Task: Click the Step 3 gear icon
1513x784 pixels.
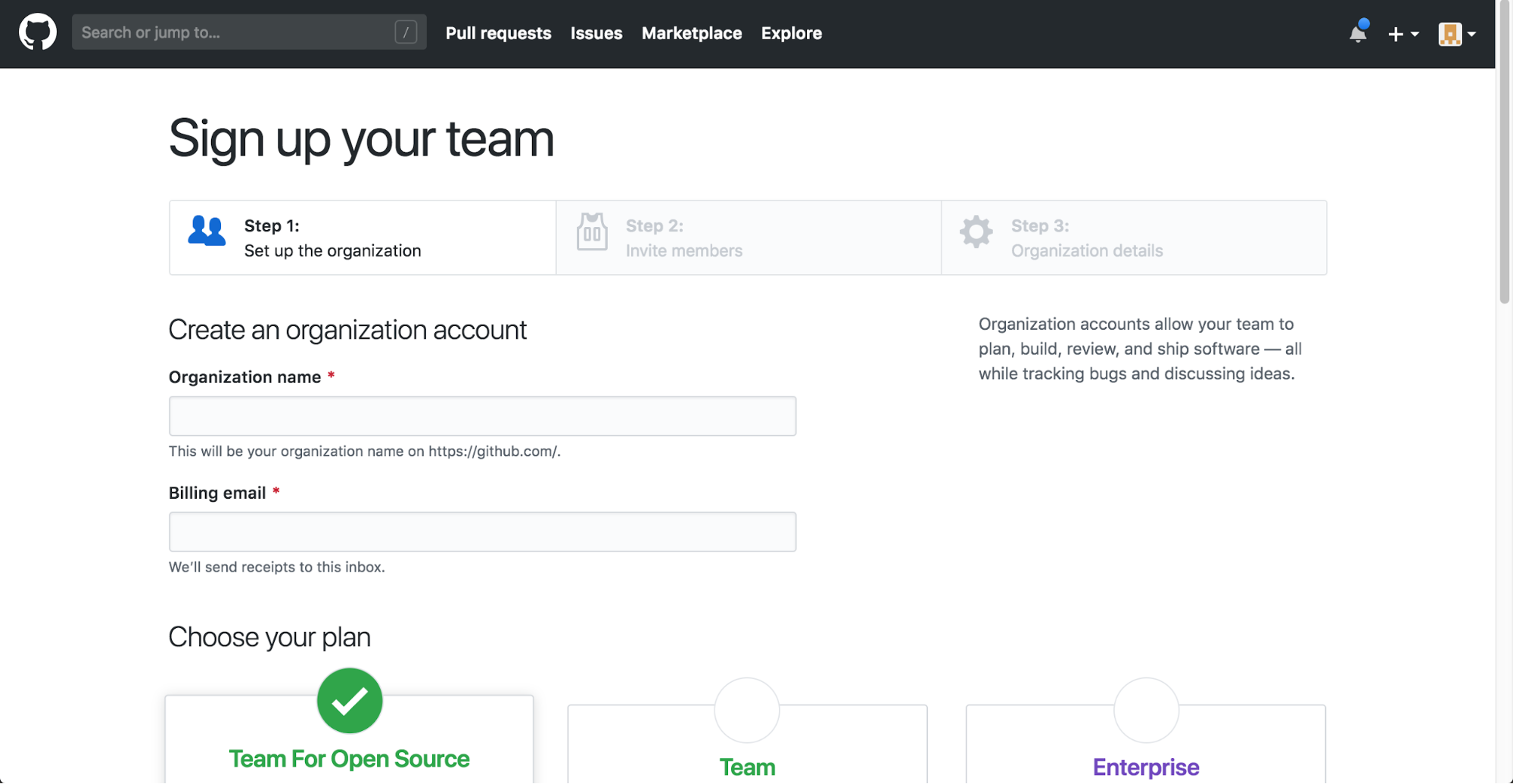Action: 976,232
